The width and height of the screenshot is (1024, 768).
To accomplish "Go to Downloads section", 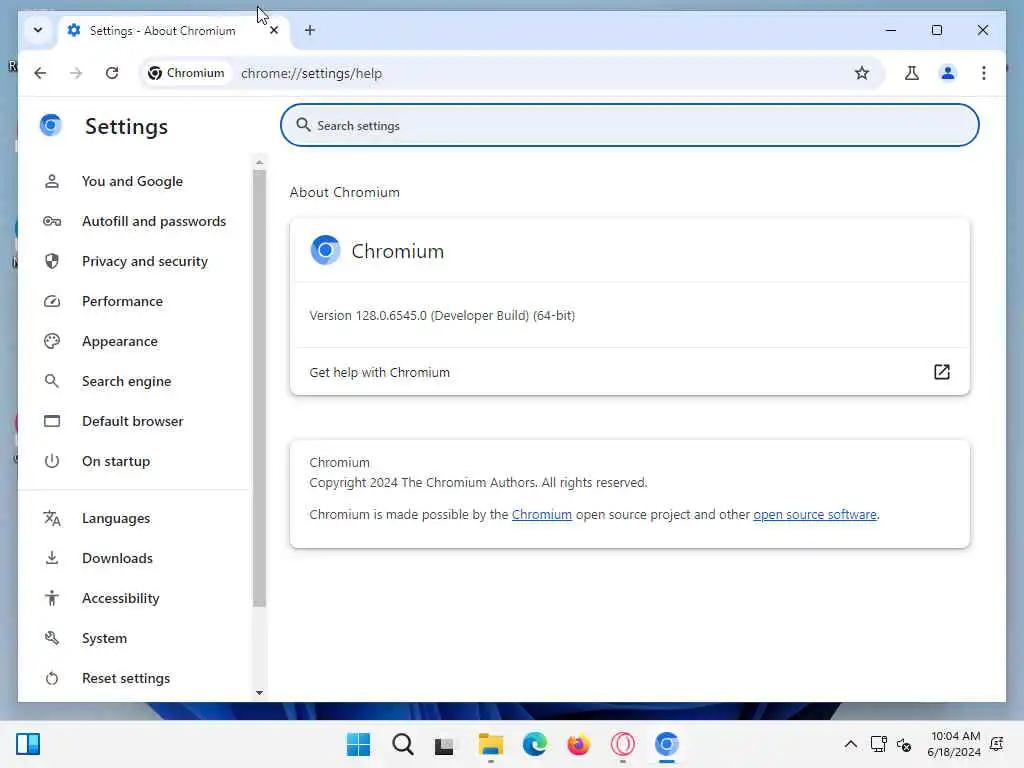I will pos(118,558).
